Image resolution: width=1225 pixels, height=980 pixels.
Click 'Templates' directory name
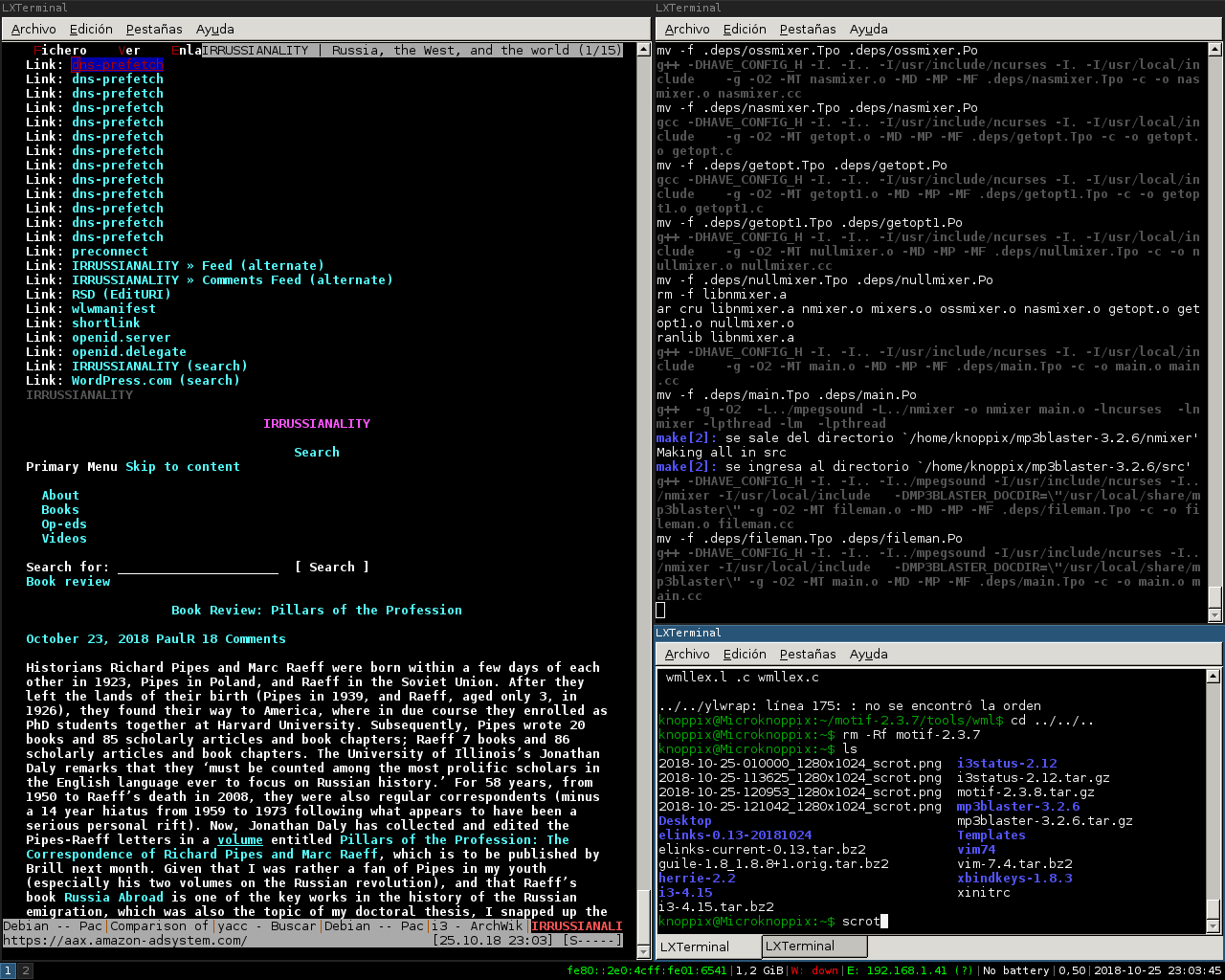coord(991,835)
